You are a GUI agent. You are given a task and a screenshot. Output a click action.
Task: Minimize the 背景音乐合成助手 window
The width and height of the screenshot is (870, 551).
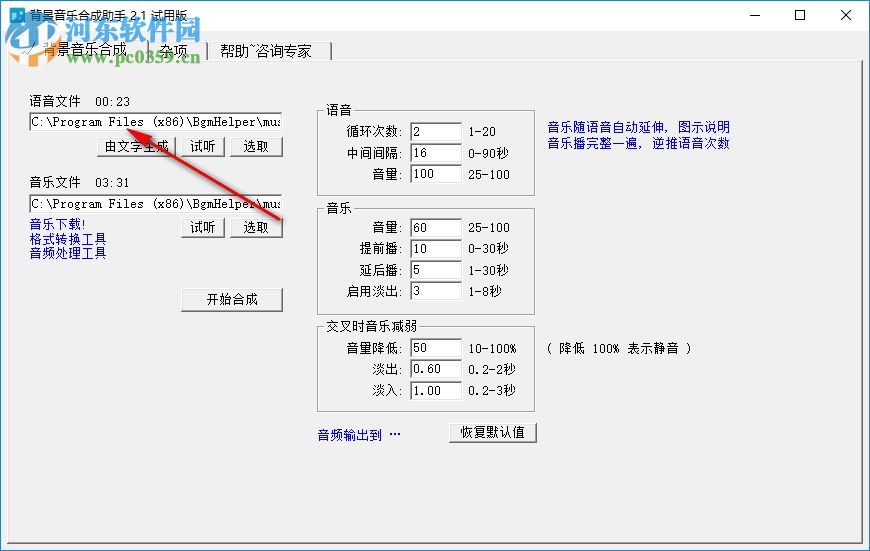[x=755, y=15]
